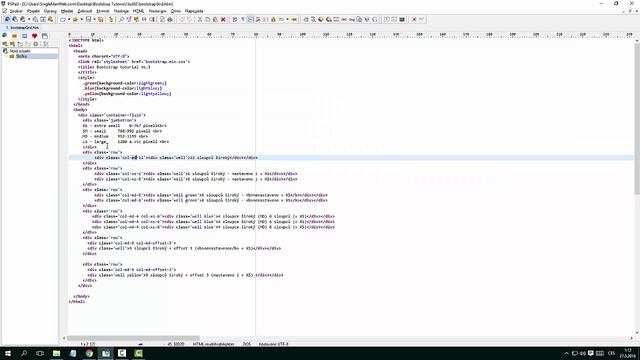Select the Nový projekt tree item
This screenshot has height=360, width=640.
tap(20, 51)
